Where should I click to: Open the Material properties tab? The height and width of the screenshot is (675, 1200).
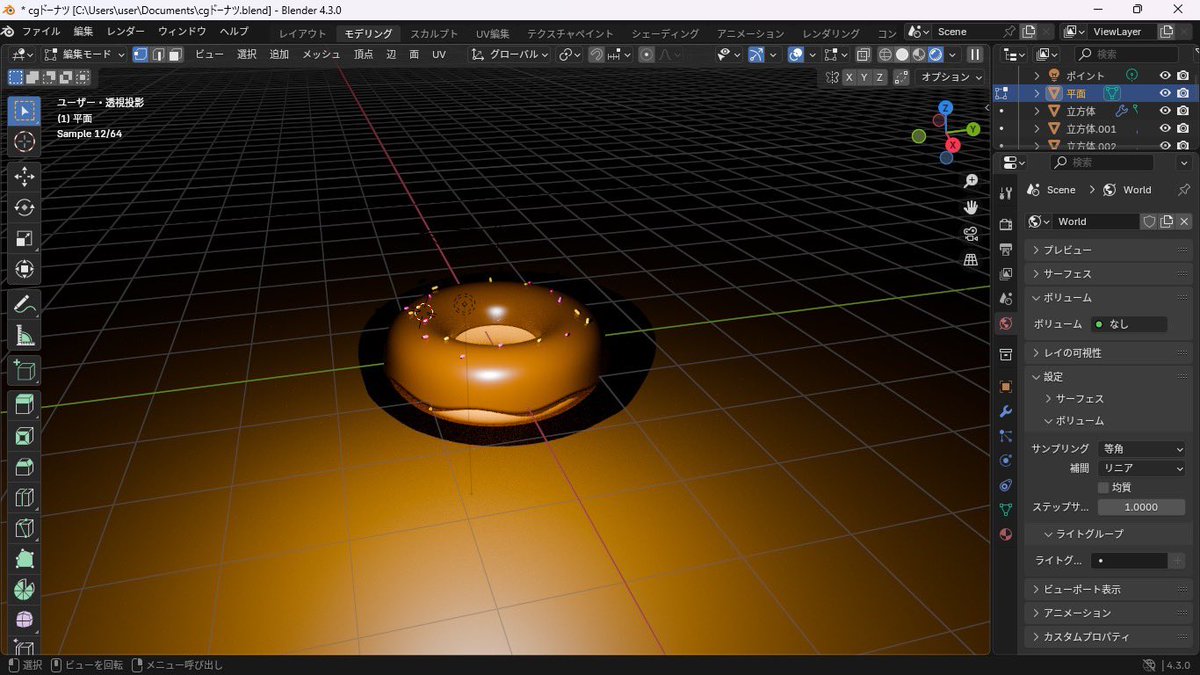(1006, 535)
